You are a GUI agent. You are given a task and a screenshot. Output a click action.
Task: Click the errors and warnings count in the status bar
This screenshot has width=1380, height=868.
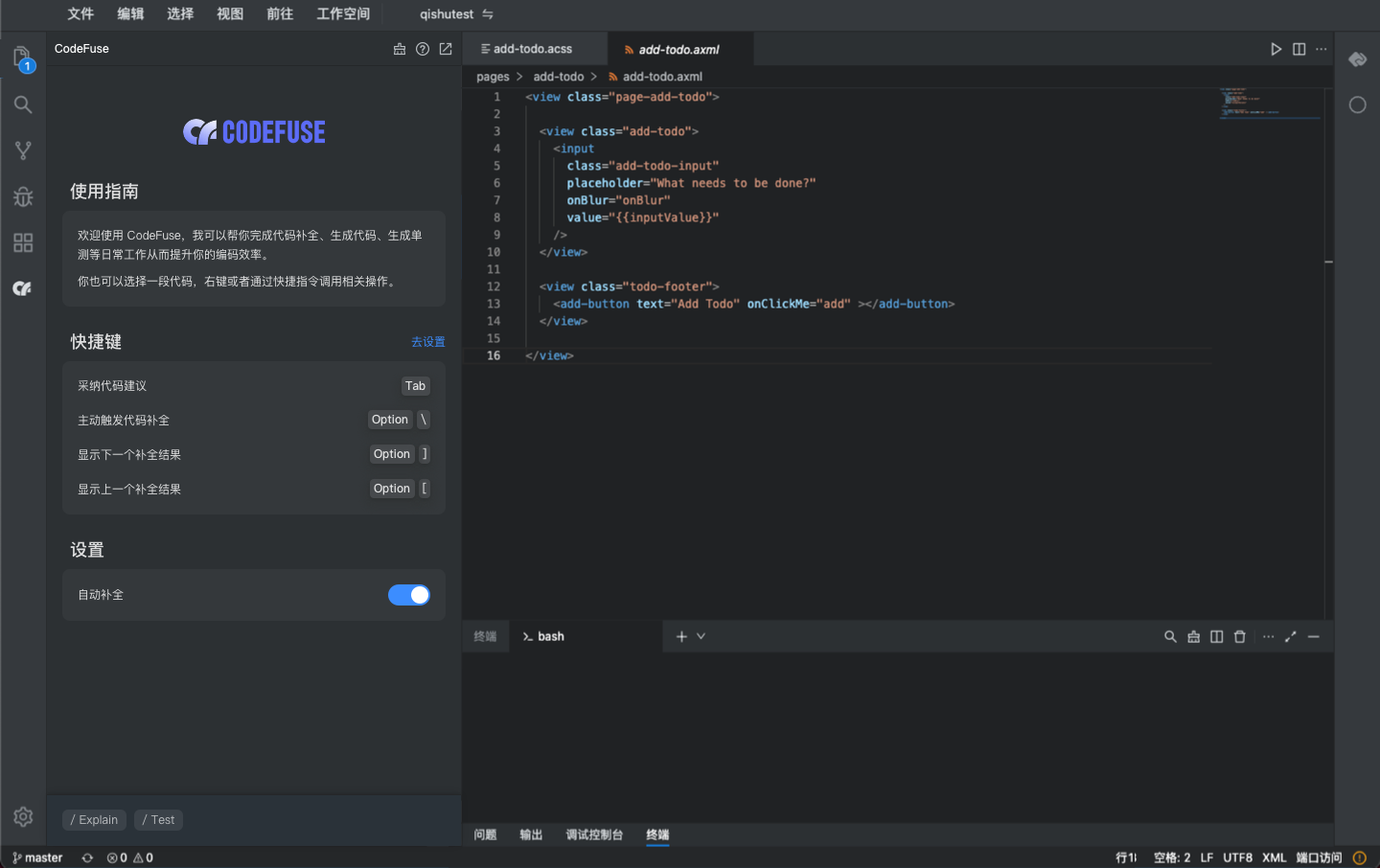(130, 857)
